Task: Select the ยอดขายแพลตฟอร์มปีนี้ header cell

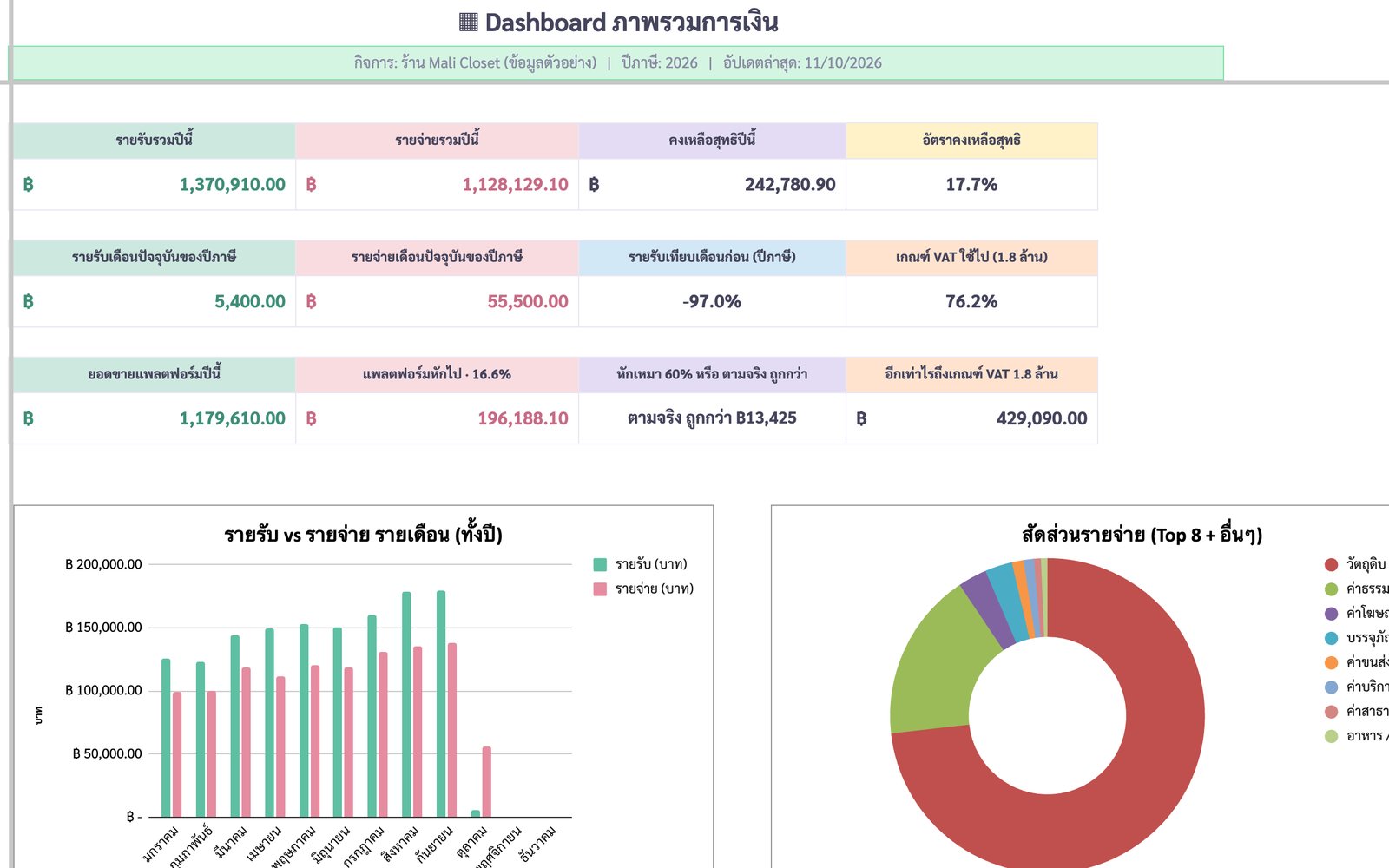Action: click(x=154, y=375)
